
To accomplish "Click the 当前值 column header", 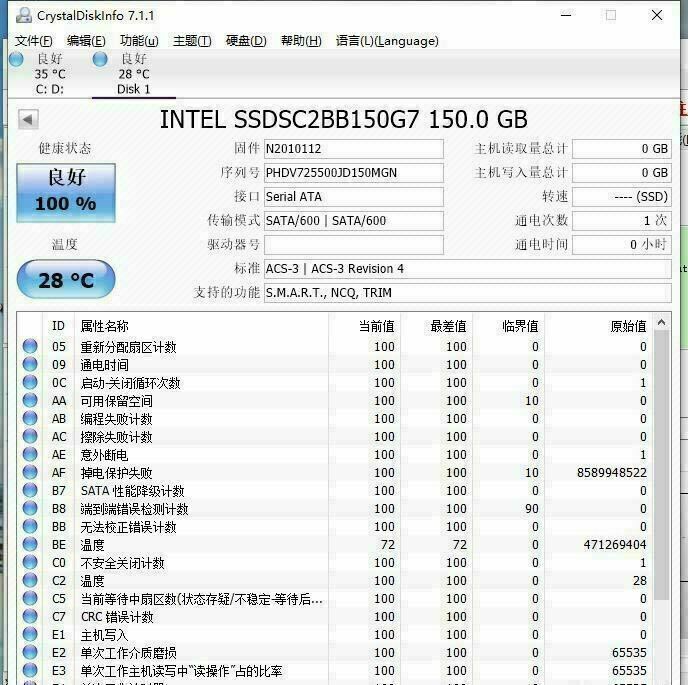I will (x=365, y=326).
